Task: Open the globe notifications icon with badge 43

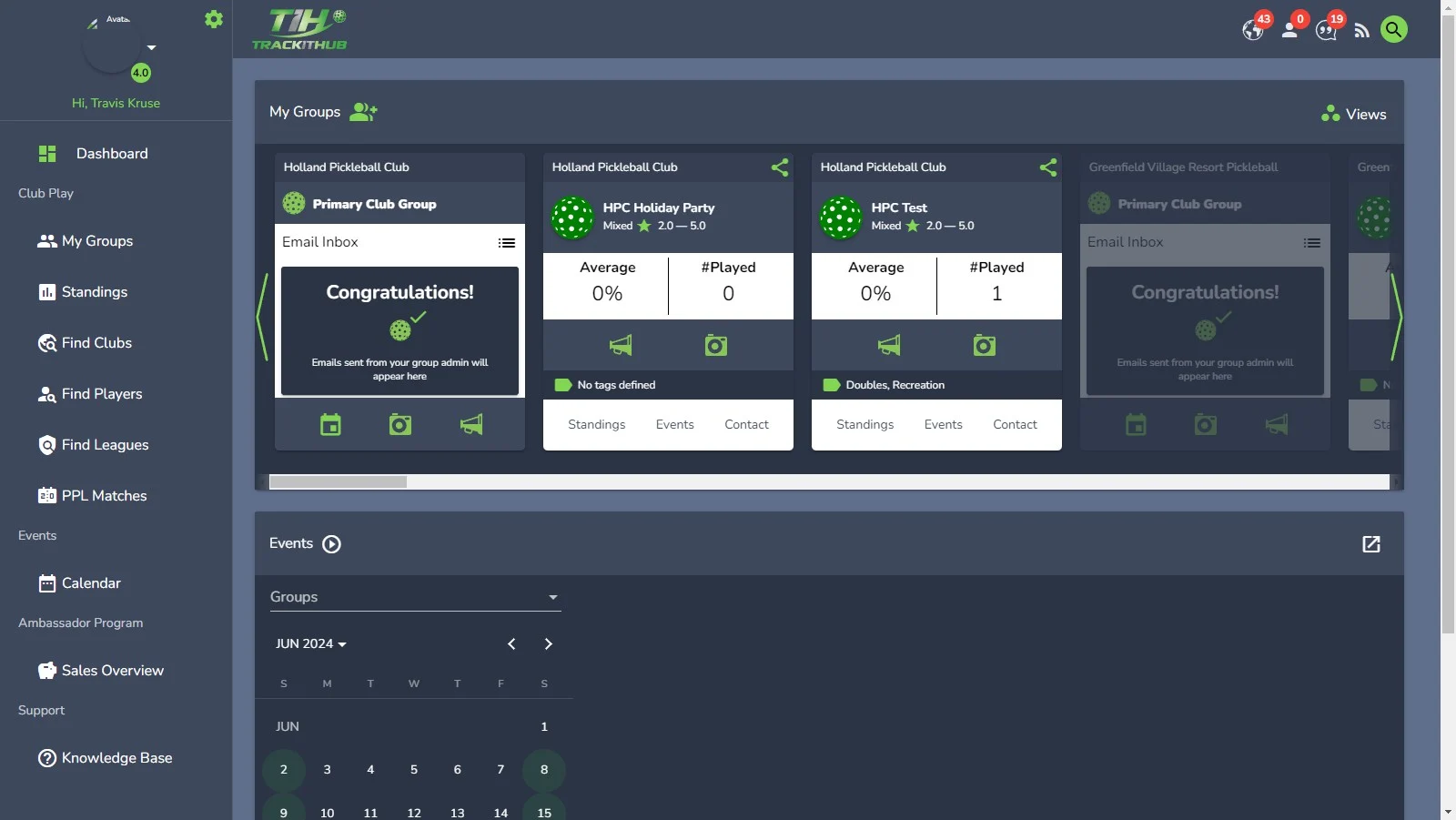Action: click(1254, 30)
